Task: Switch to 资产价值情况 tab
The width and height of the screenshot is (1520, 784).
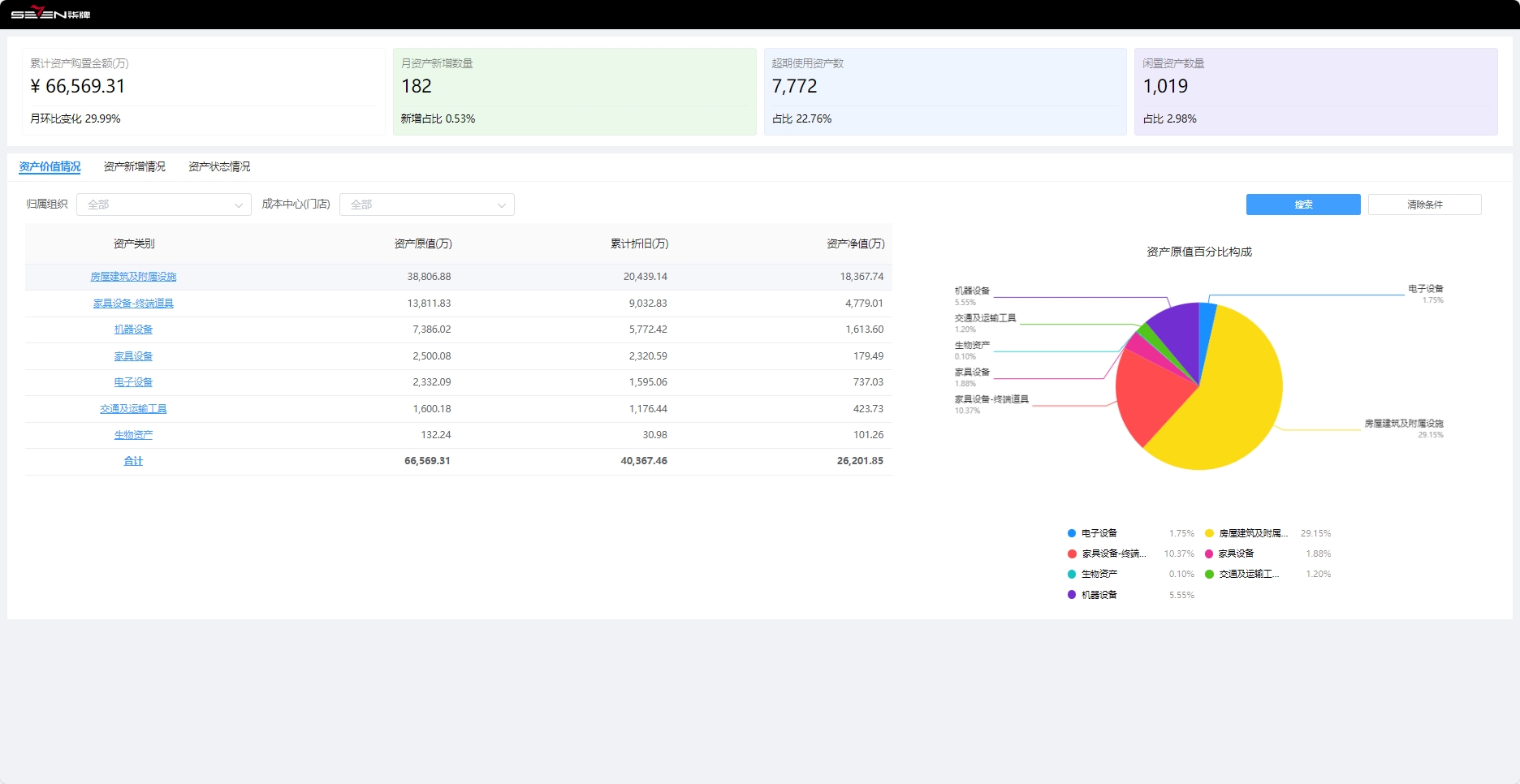Action: 50,166
